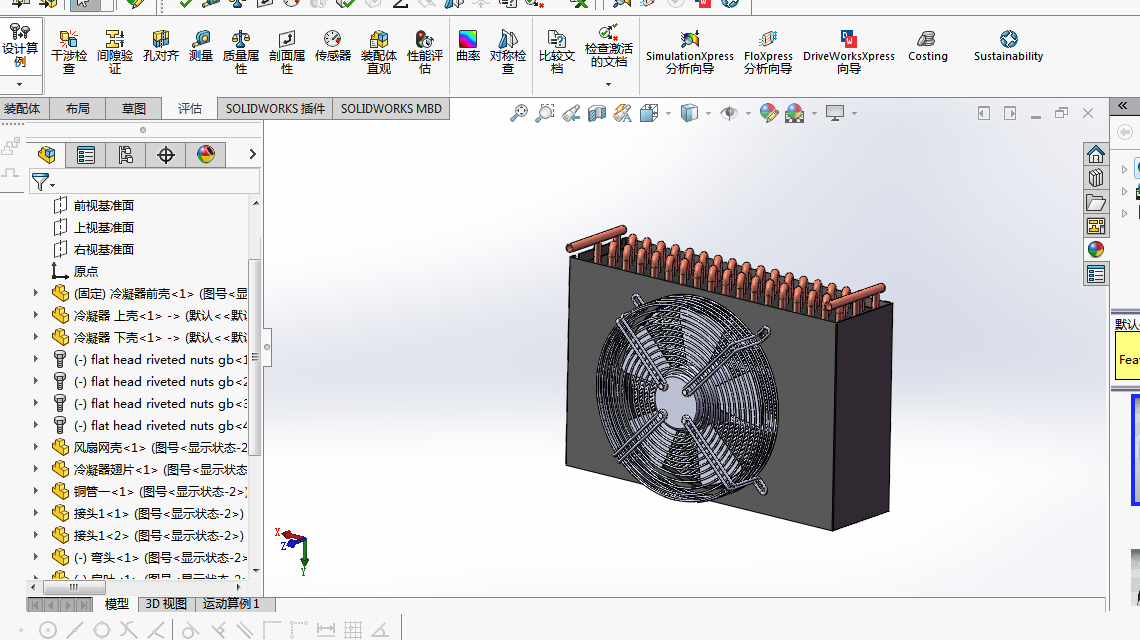
Task: Run 对称检查 symmetry check
Action: coord(507,52)
